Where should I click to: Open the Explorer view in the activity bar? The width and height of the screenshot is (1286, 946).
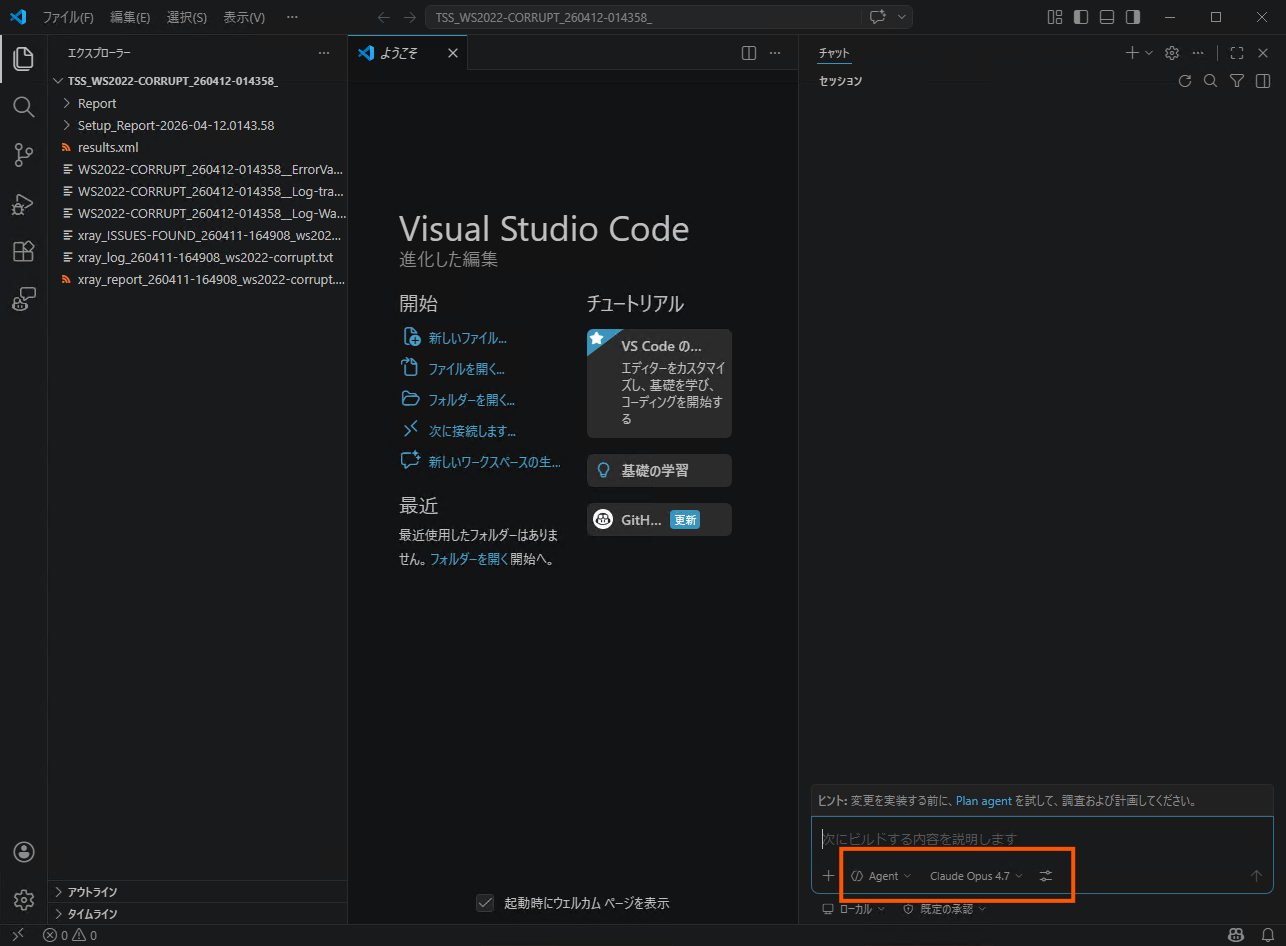(x=23, y=58)
